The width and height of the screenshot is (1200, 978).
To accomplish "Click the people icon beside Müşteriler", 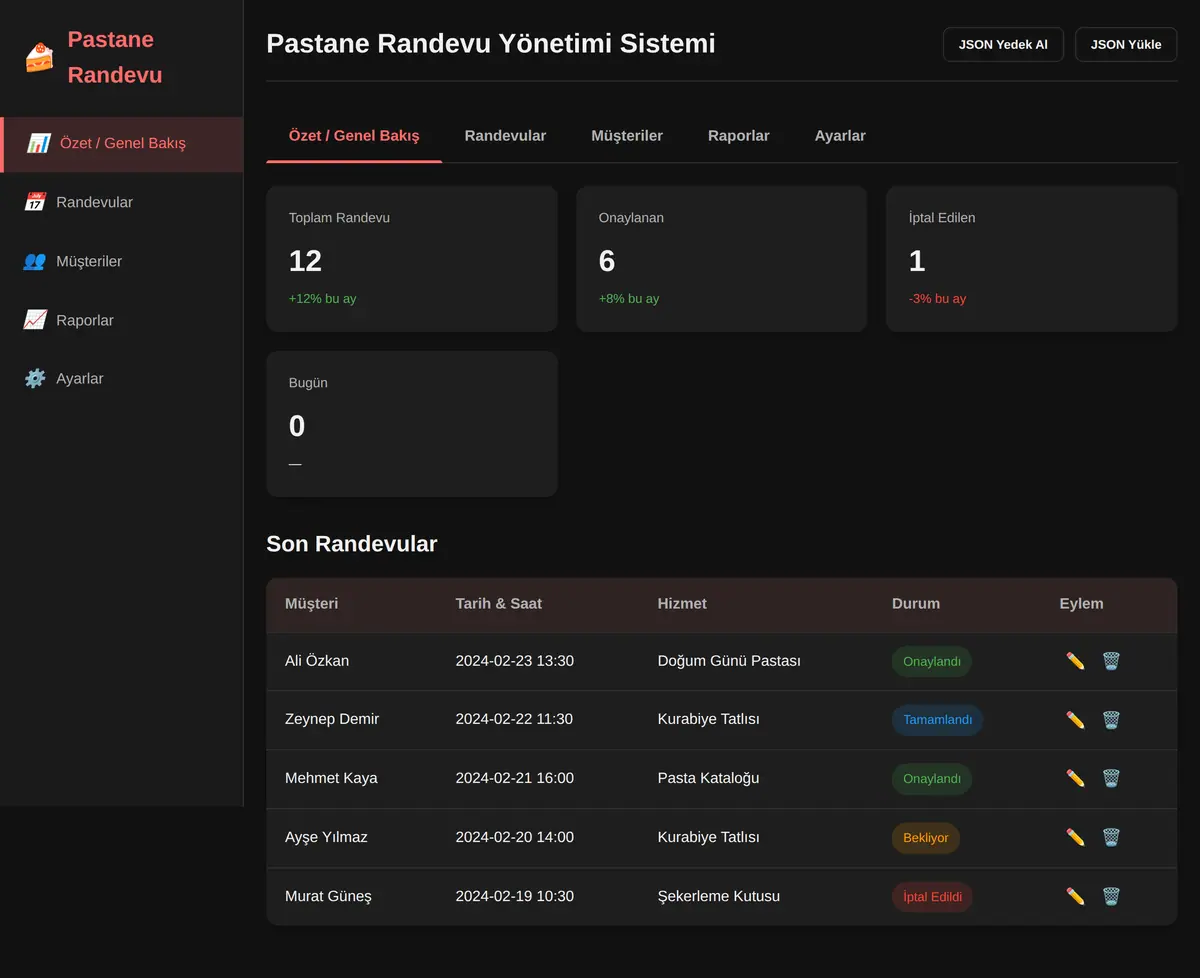I will tap(35, 261).
